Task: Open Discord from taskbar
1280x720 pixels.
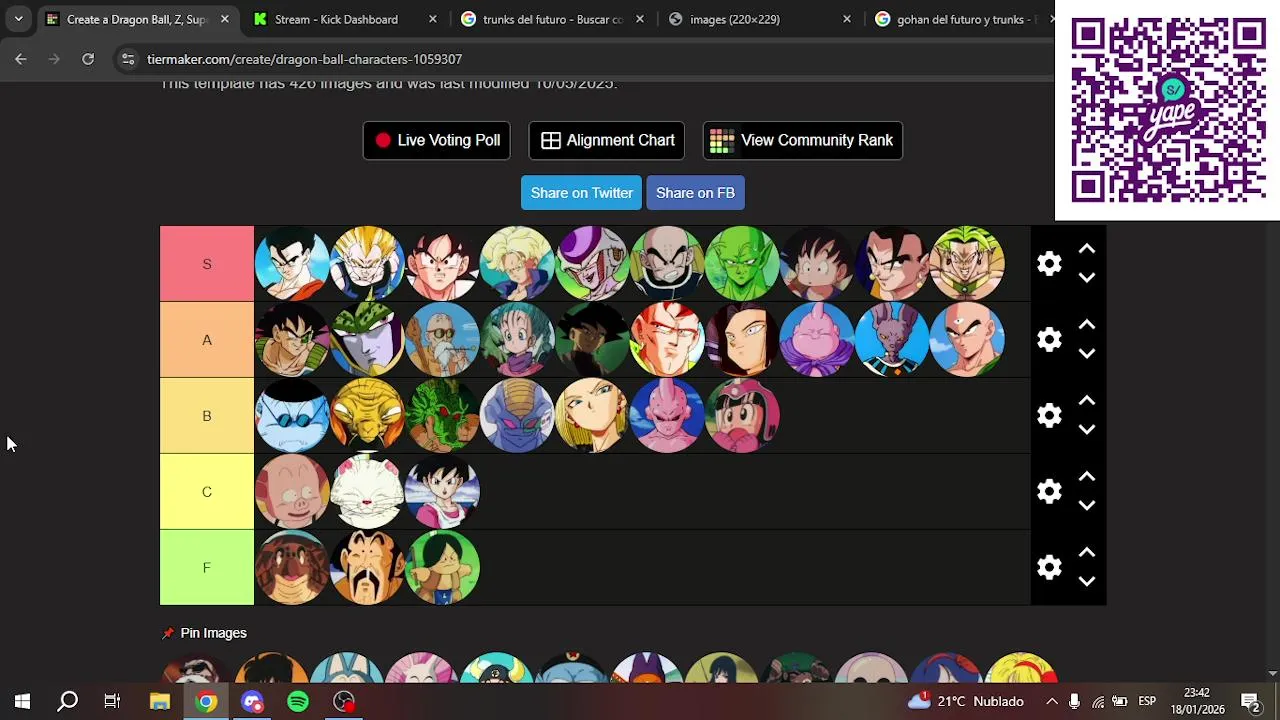Action: coord(252,702)
